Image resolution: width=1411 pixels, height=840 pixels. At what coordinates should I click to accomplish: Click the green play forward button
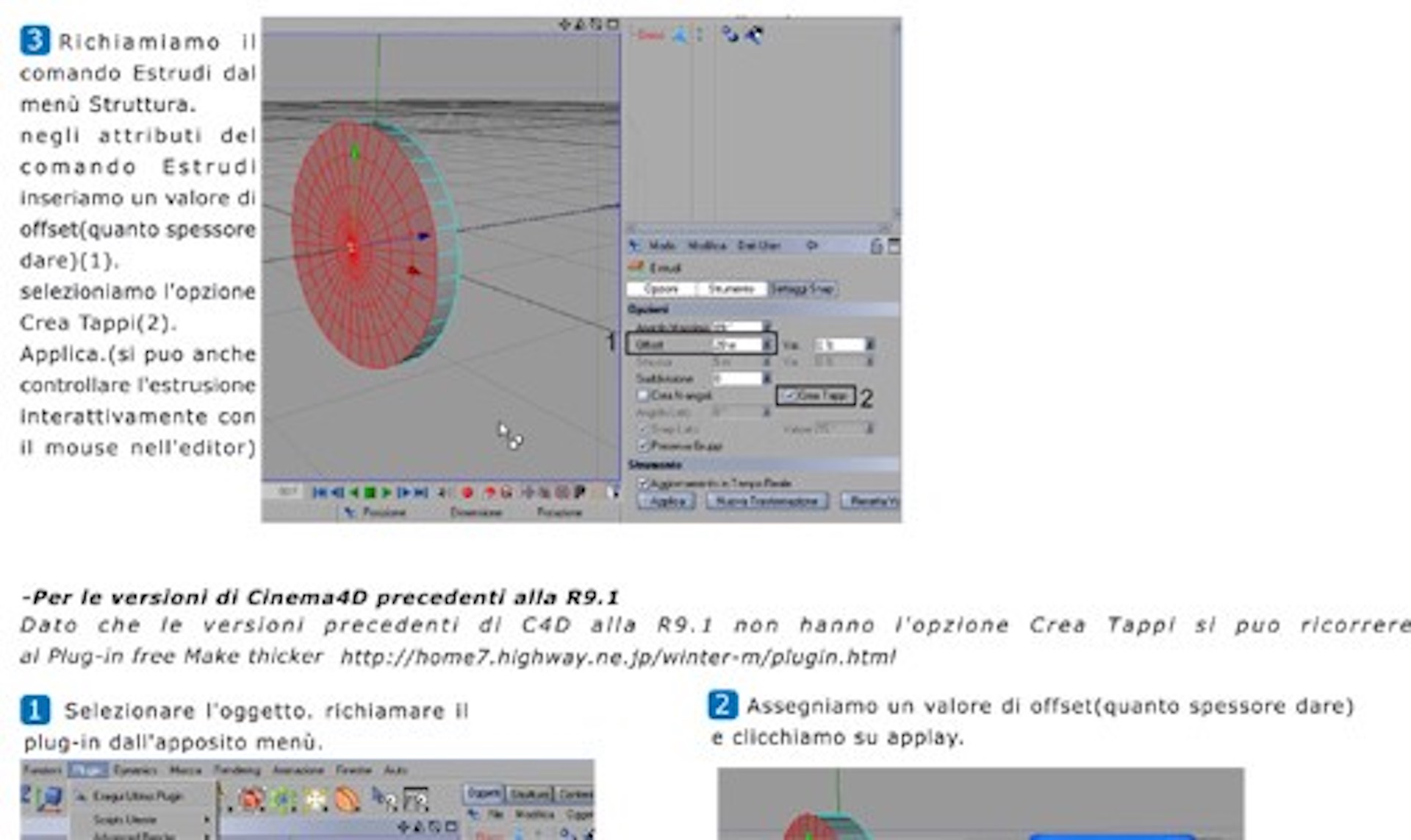tap(386, 492)
